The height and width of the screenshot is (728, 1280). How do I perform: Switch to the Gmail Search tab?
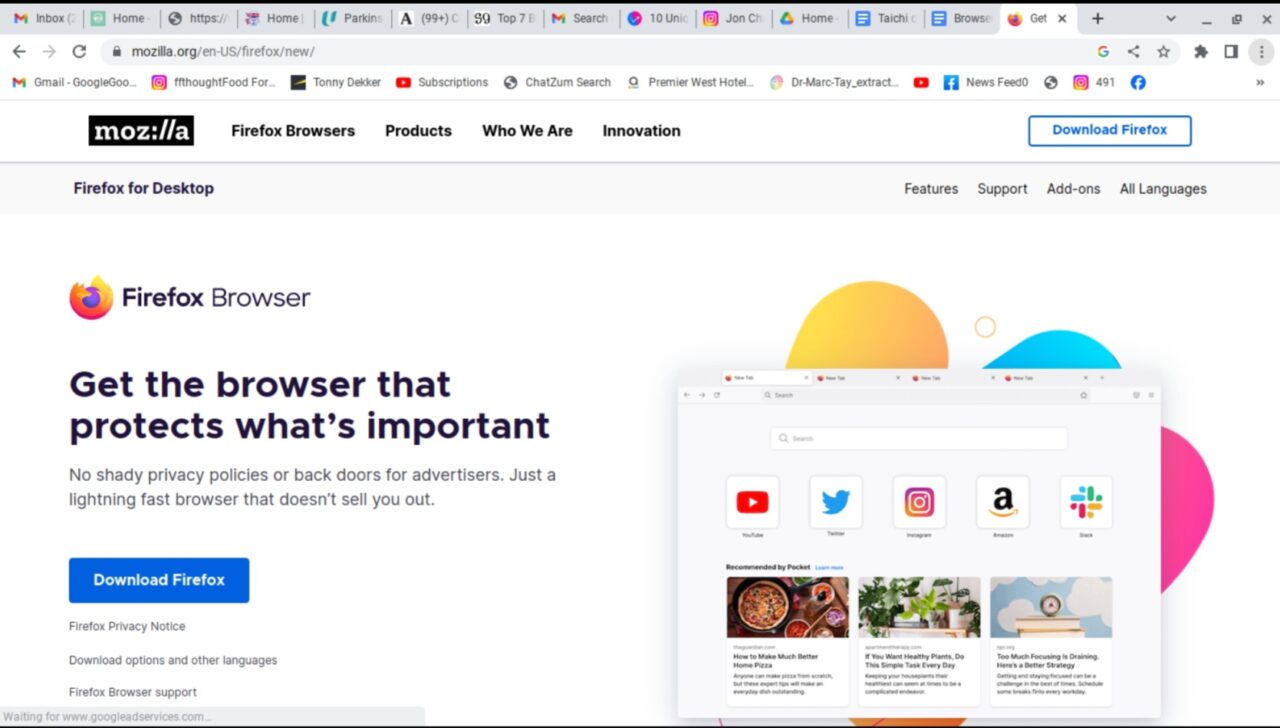click(581, 18)
